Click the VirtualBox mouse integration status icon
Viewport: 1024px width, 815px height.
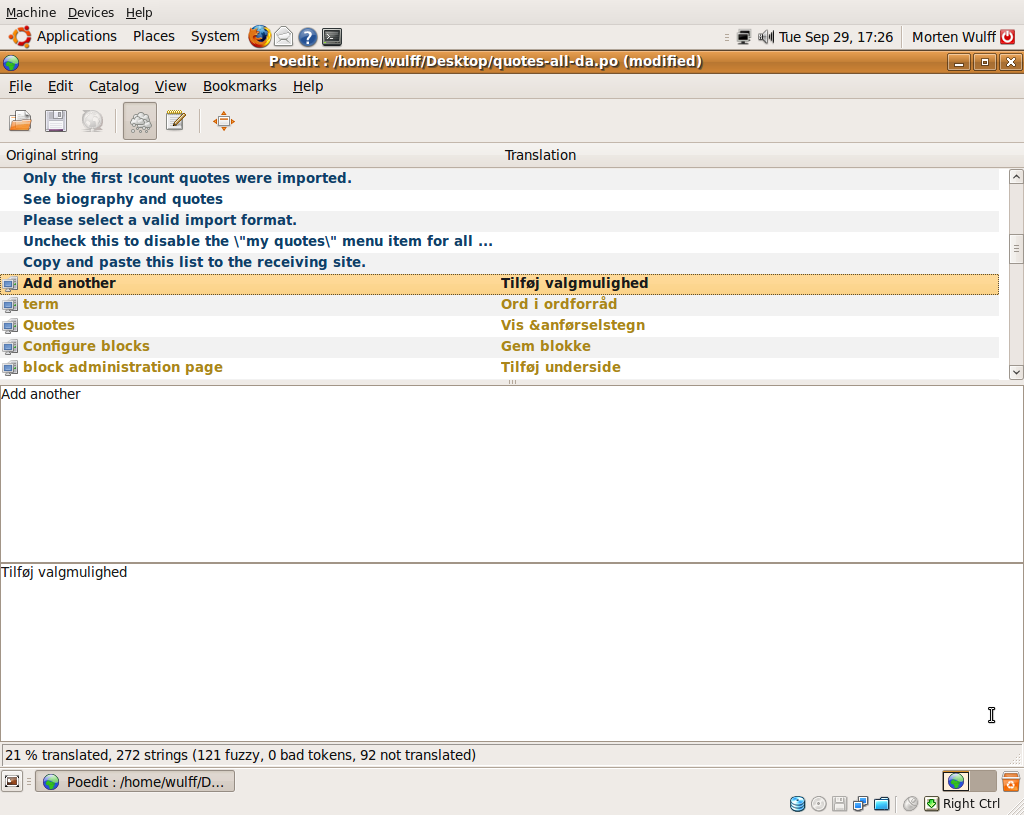pyautogui.click(x=910, y=803)
